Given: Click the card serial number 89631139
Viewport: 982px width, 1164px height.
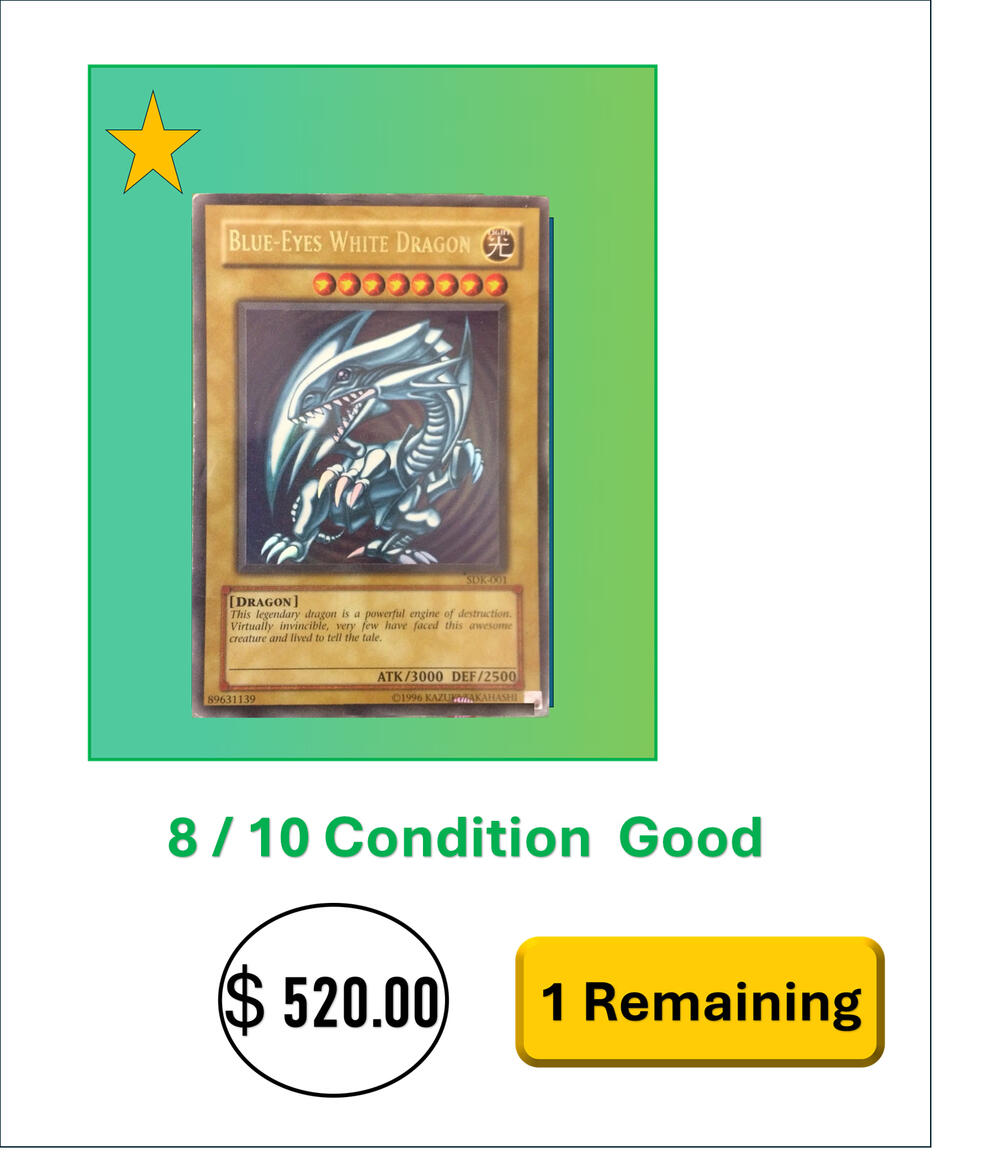Looking at the screenshot, I should [x=232, y=699].
